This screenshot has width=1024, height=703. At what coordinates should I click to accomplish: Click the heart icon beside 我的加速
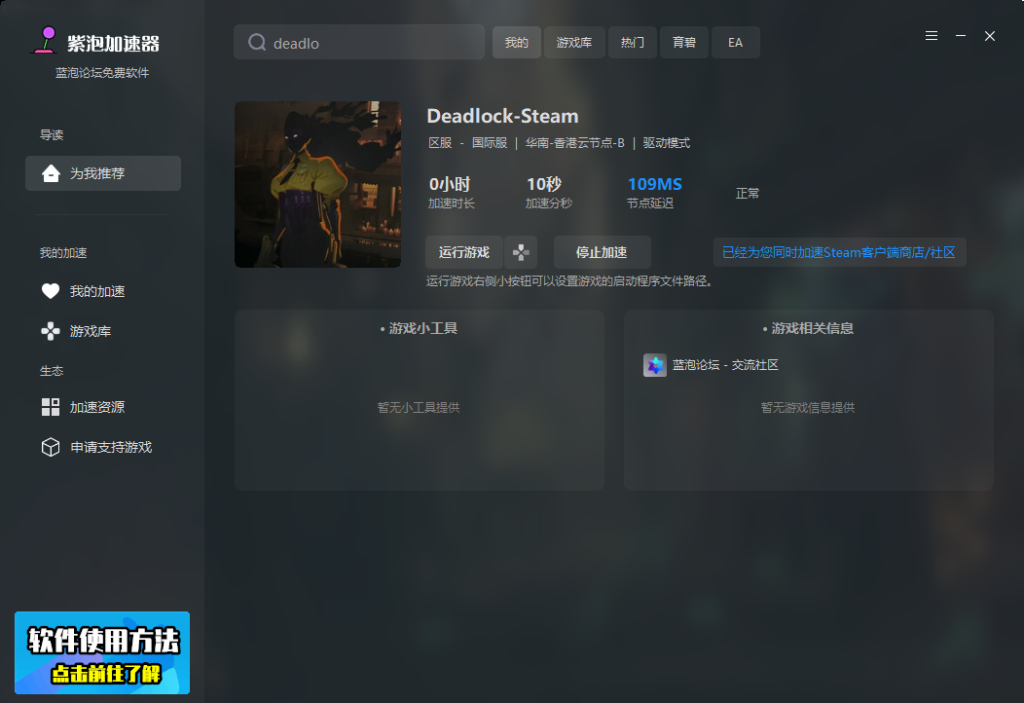tap(50, 291)
